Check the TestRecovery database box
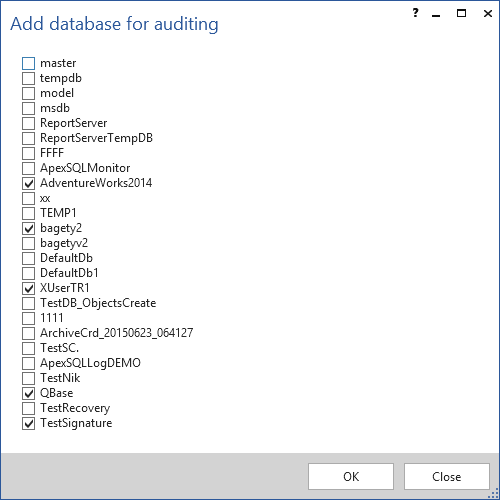500x500 pixels. coord(28,408)
